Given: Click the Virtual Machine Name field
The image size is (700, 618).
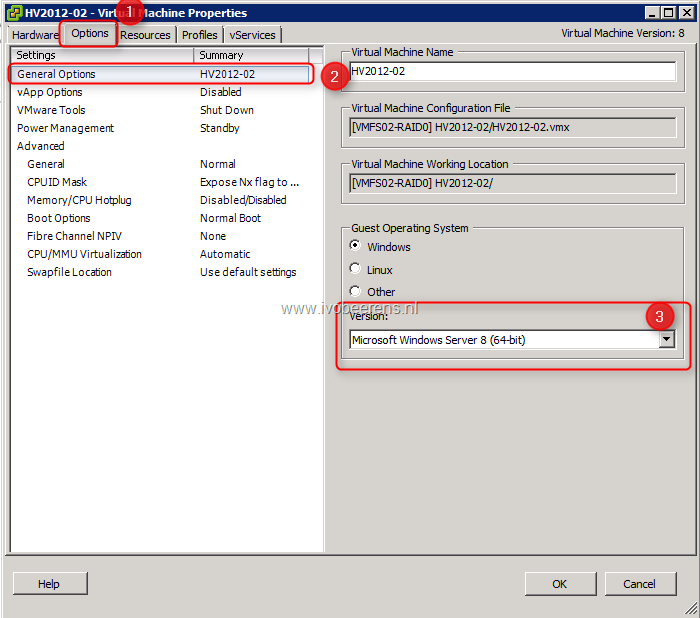Looking at the screenshot, I should coord(512,71).
